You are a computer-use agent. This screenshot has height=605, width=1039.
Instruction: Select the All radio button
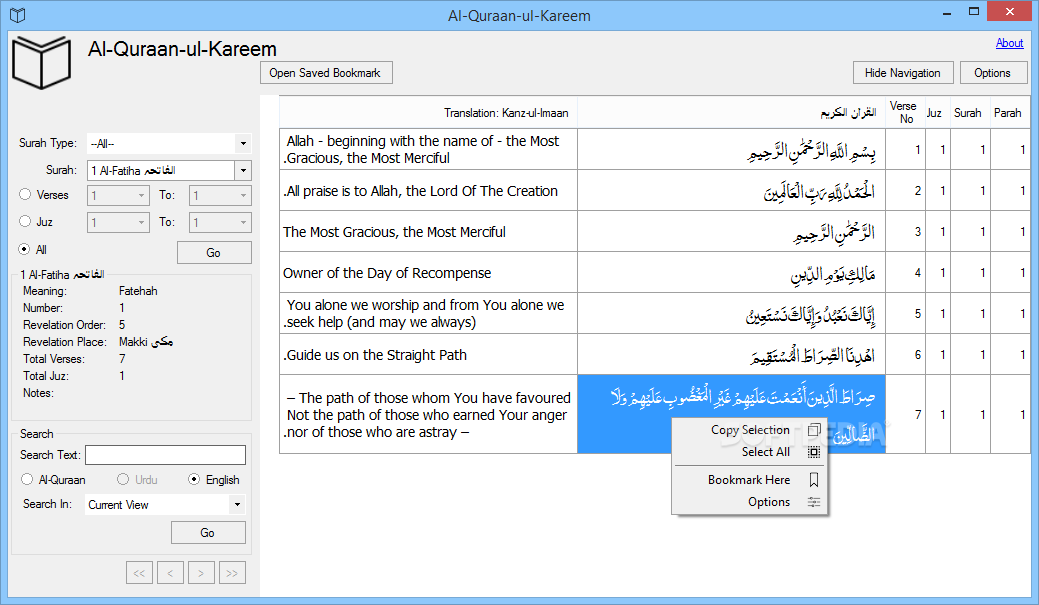click(25, 249)
